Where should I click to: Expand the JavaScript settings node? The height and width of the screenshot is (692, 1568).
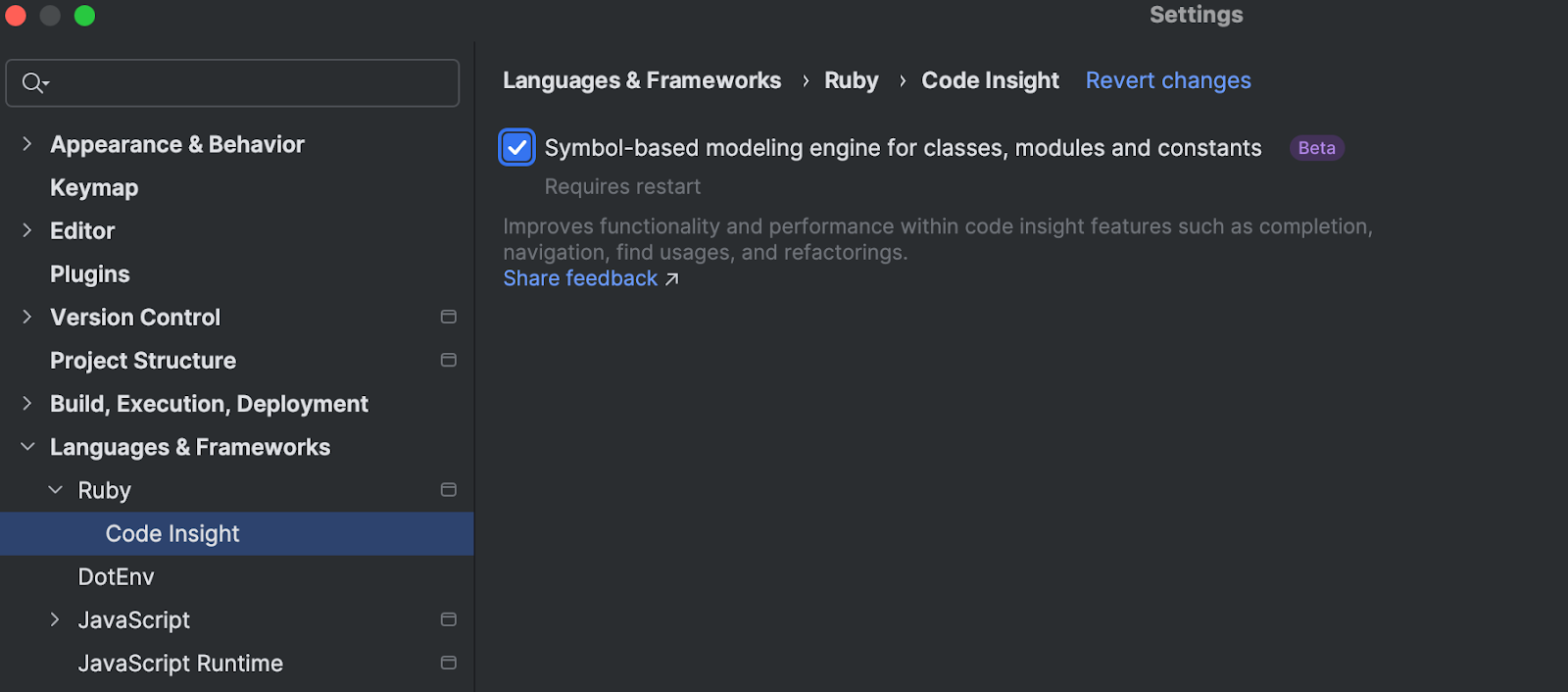click(x=55, y=619)
